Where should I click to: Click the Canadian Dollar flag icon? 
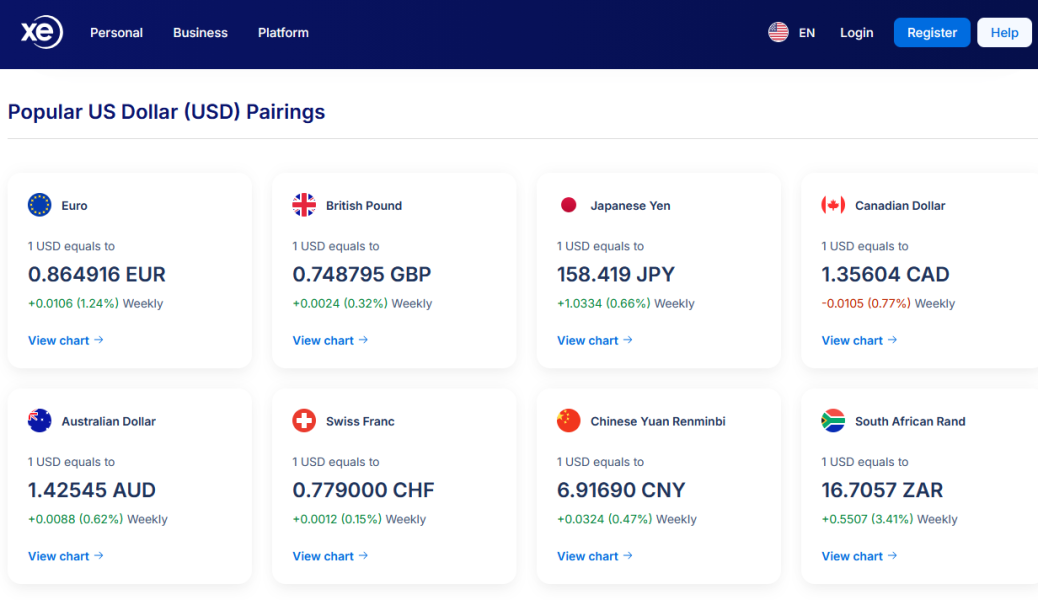[x=833, y=205]
